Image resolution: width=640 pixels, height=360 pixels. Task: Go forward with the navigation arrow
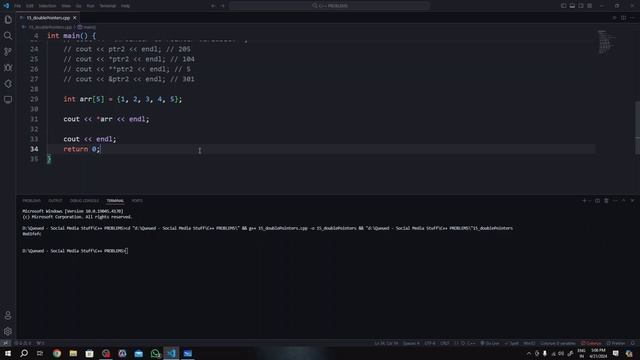click(x=223, y=6)
